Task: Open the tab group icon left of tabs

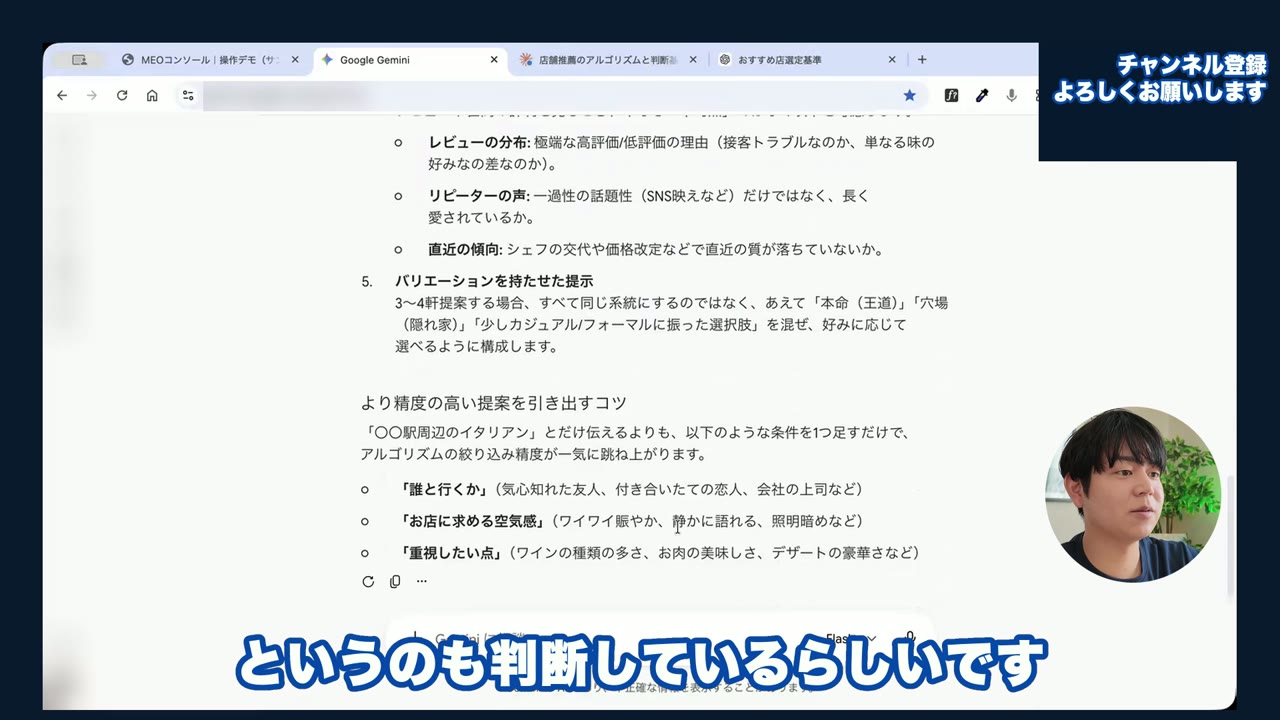Action: point(80,60)
